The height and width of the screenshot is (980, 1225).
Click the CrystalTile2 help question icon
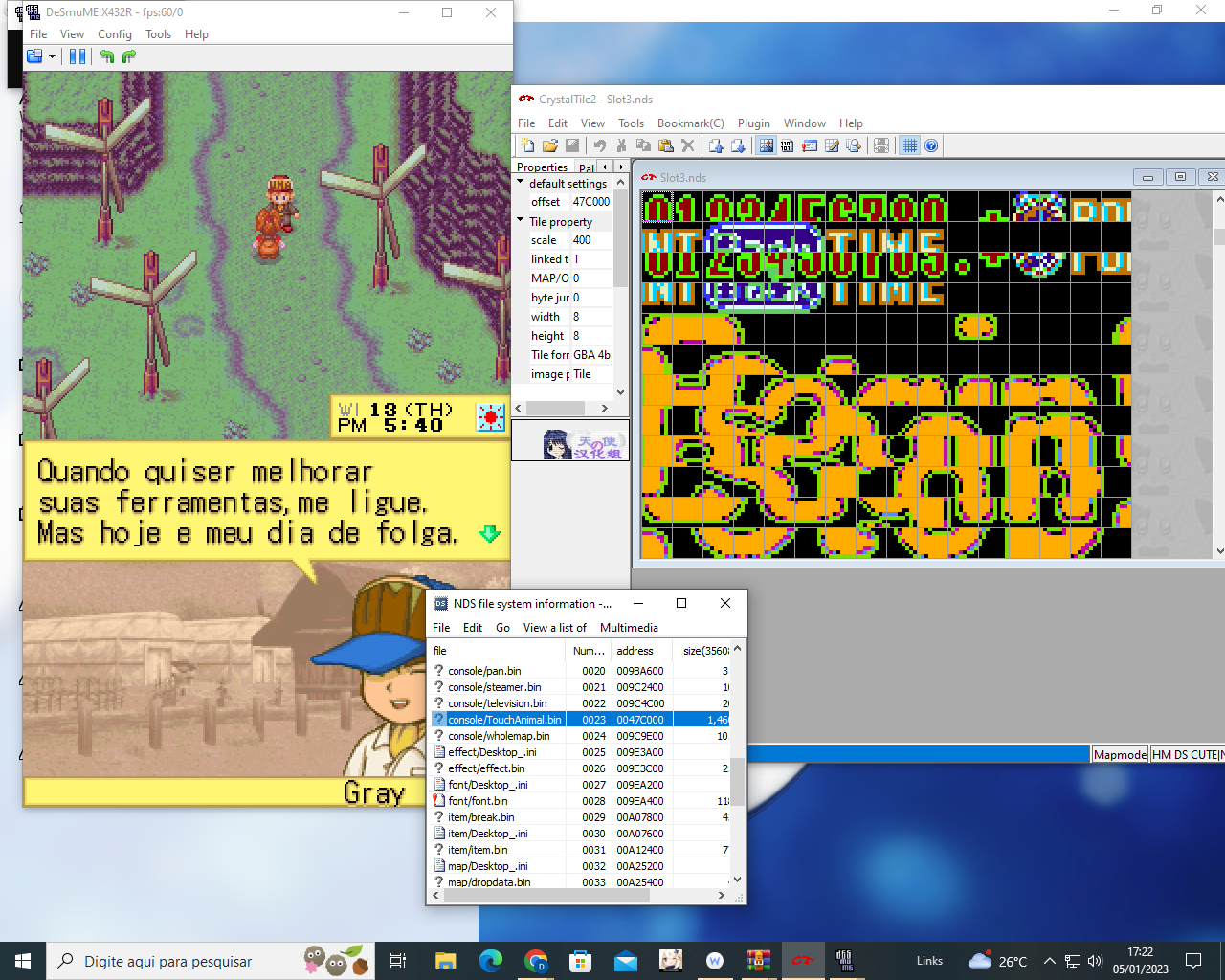click(x=931, y=145)
